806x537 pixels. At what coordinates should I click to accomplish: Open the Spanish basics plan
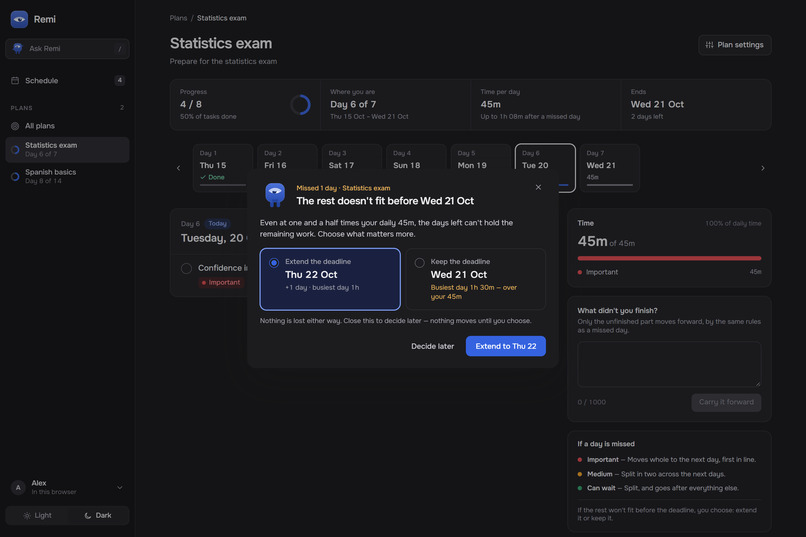(x=67, y=176)
